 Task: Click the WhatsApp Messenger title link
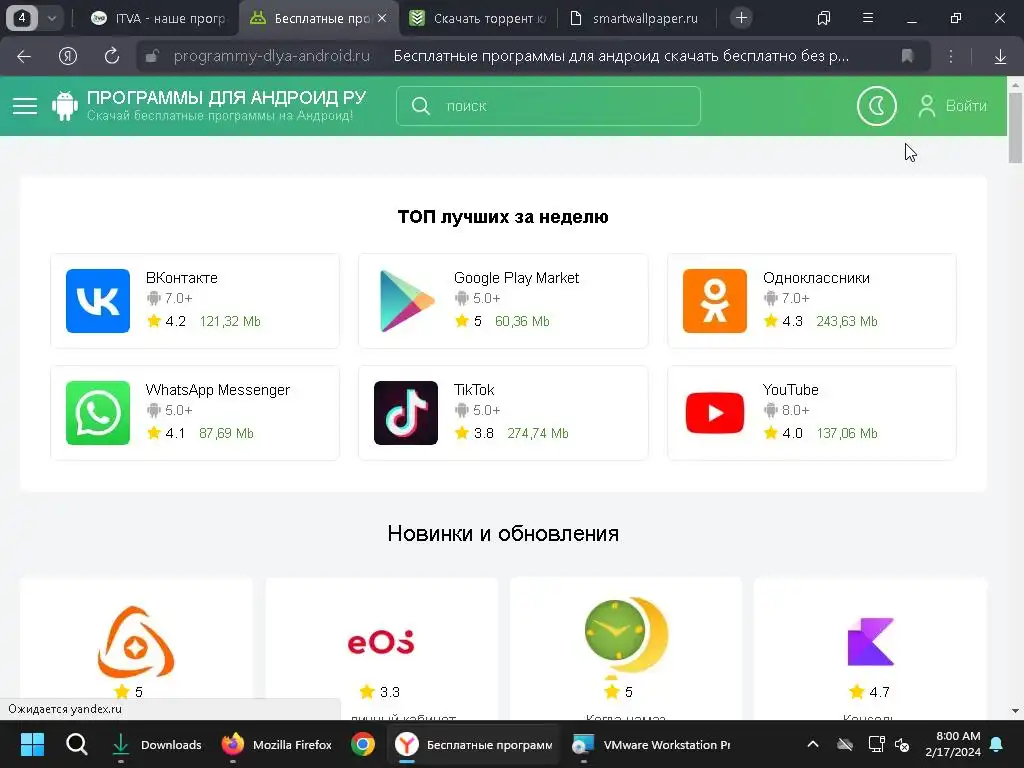click(x=217, y=390)
